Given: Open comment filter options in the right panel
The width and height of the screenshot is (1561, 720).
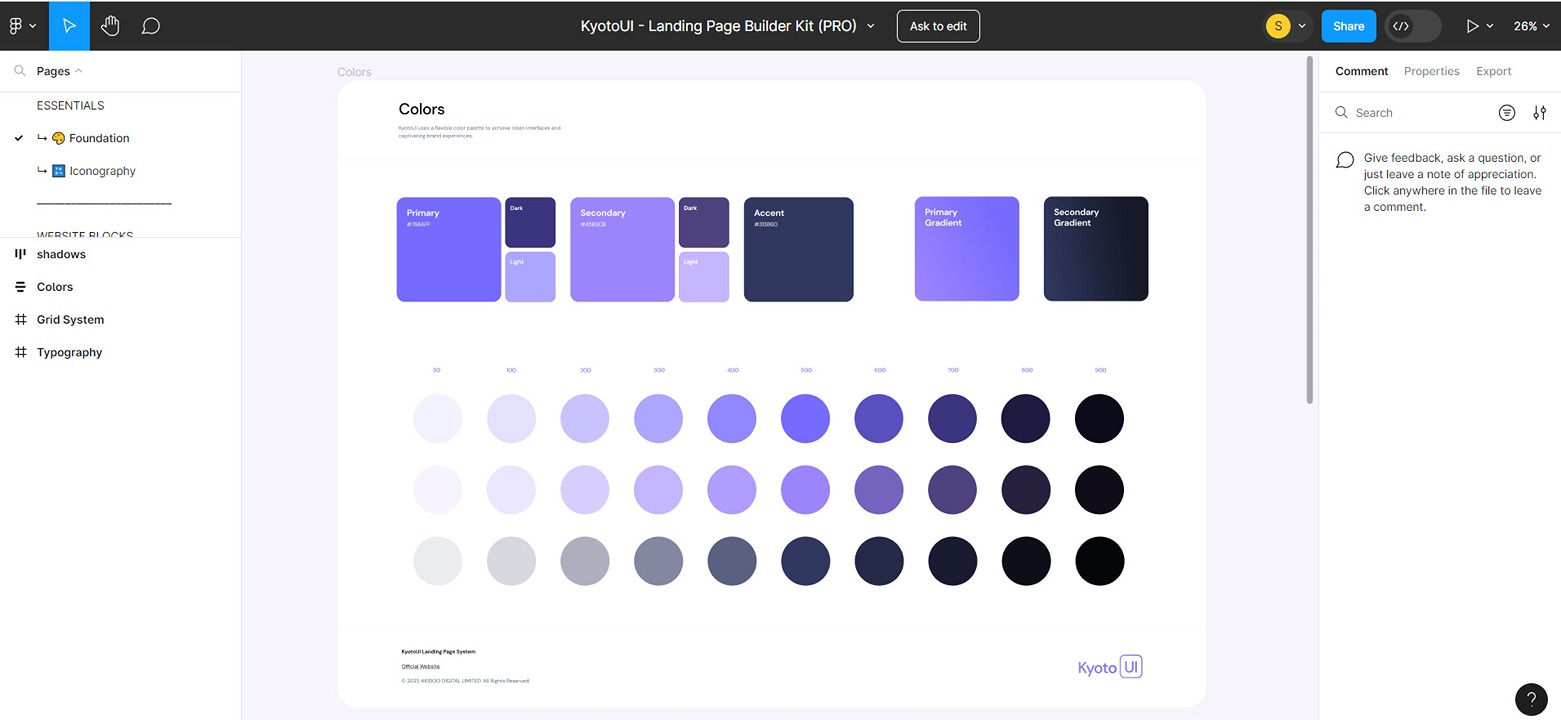Looking at the screenshot, I should pyautogui.click(x=1539, y=112).
